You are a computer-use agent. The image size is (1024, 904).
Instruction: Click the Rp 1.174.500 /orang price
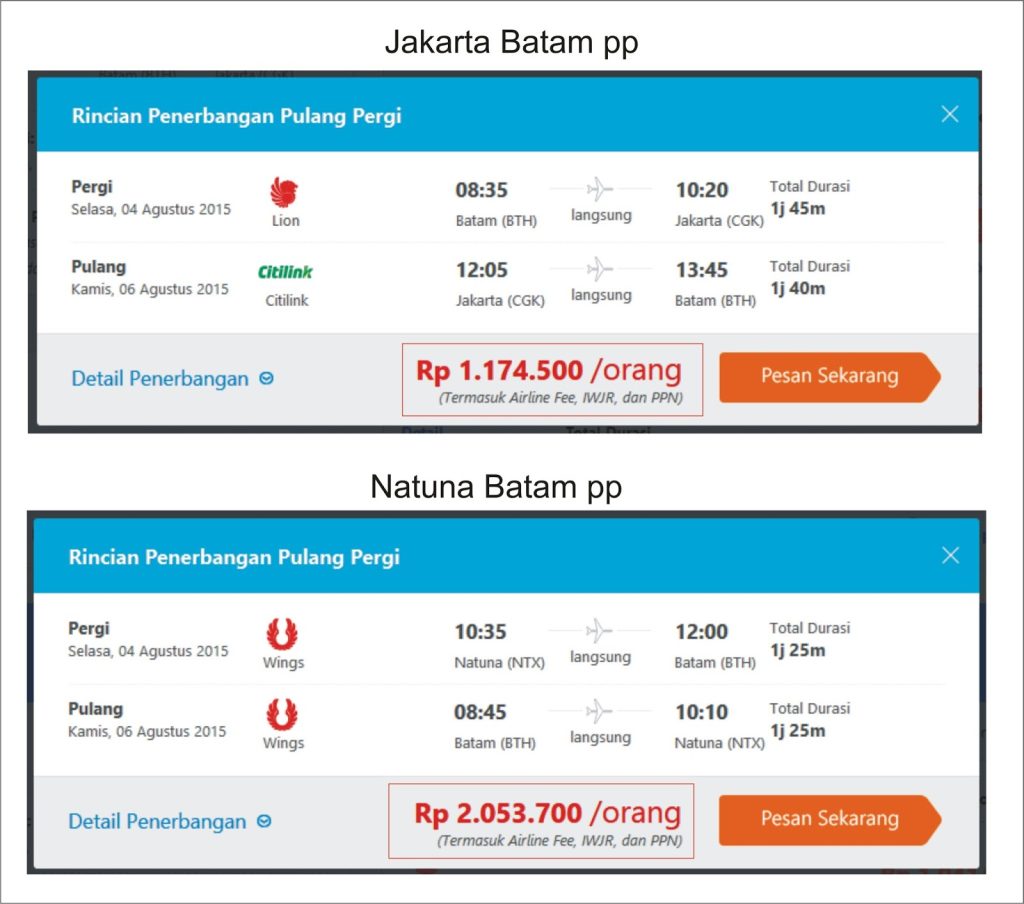point(549,371)
